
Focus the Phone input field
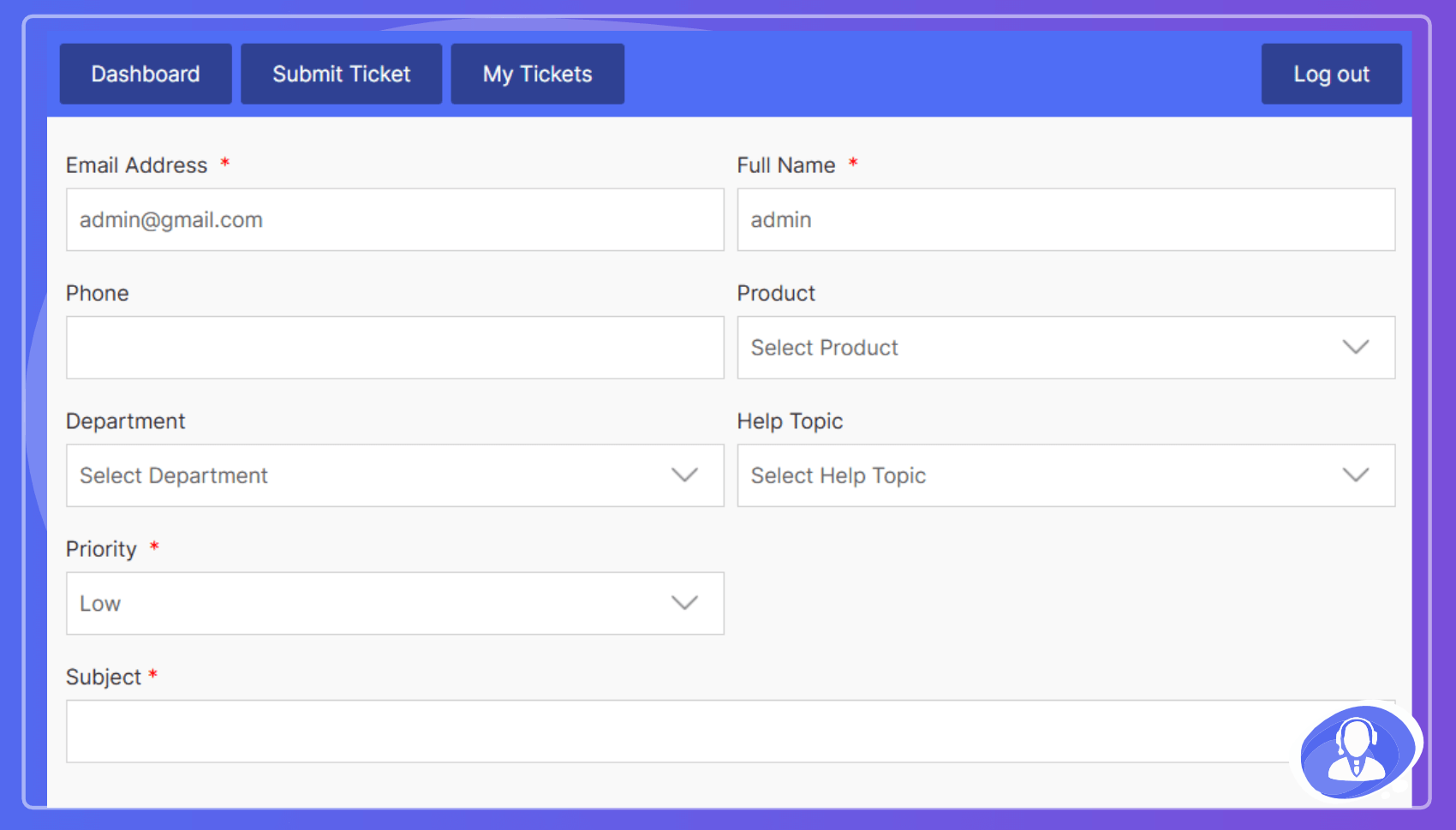395,348
